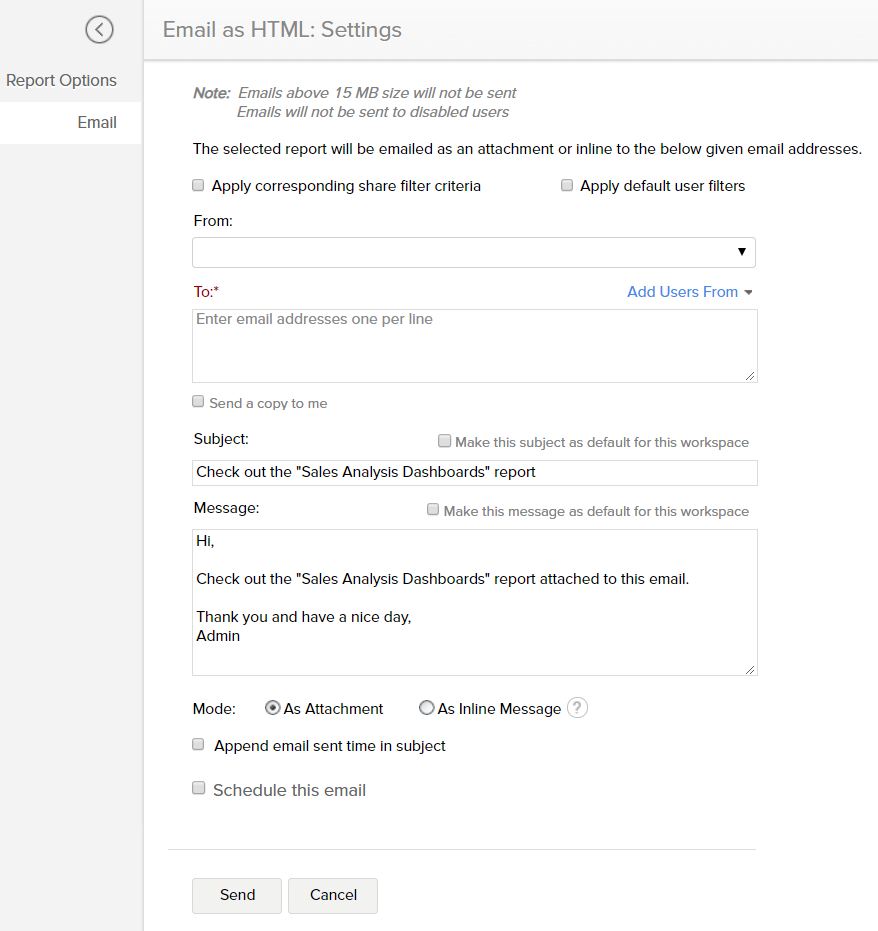The height and width of the screenshot is (931, 878).
Task: Expand the Add Users From menu
Action: click(x=690, y=292)
